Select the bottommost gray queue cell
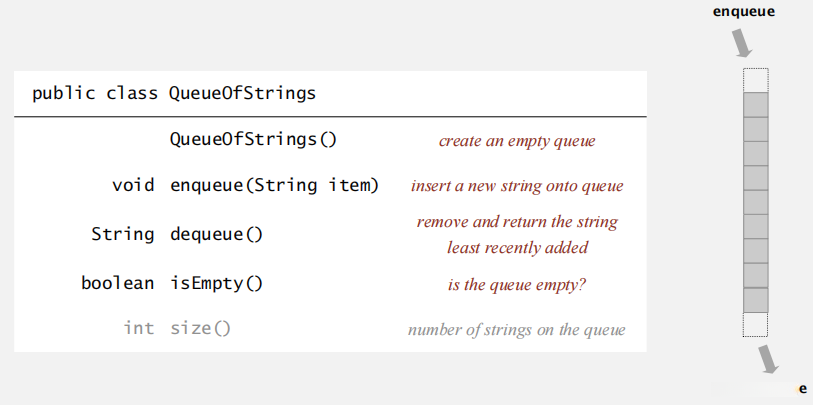Screen dimensions: 813x405 click(x=755, y=299)
